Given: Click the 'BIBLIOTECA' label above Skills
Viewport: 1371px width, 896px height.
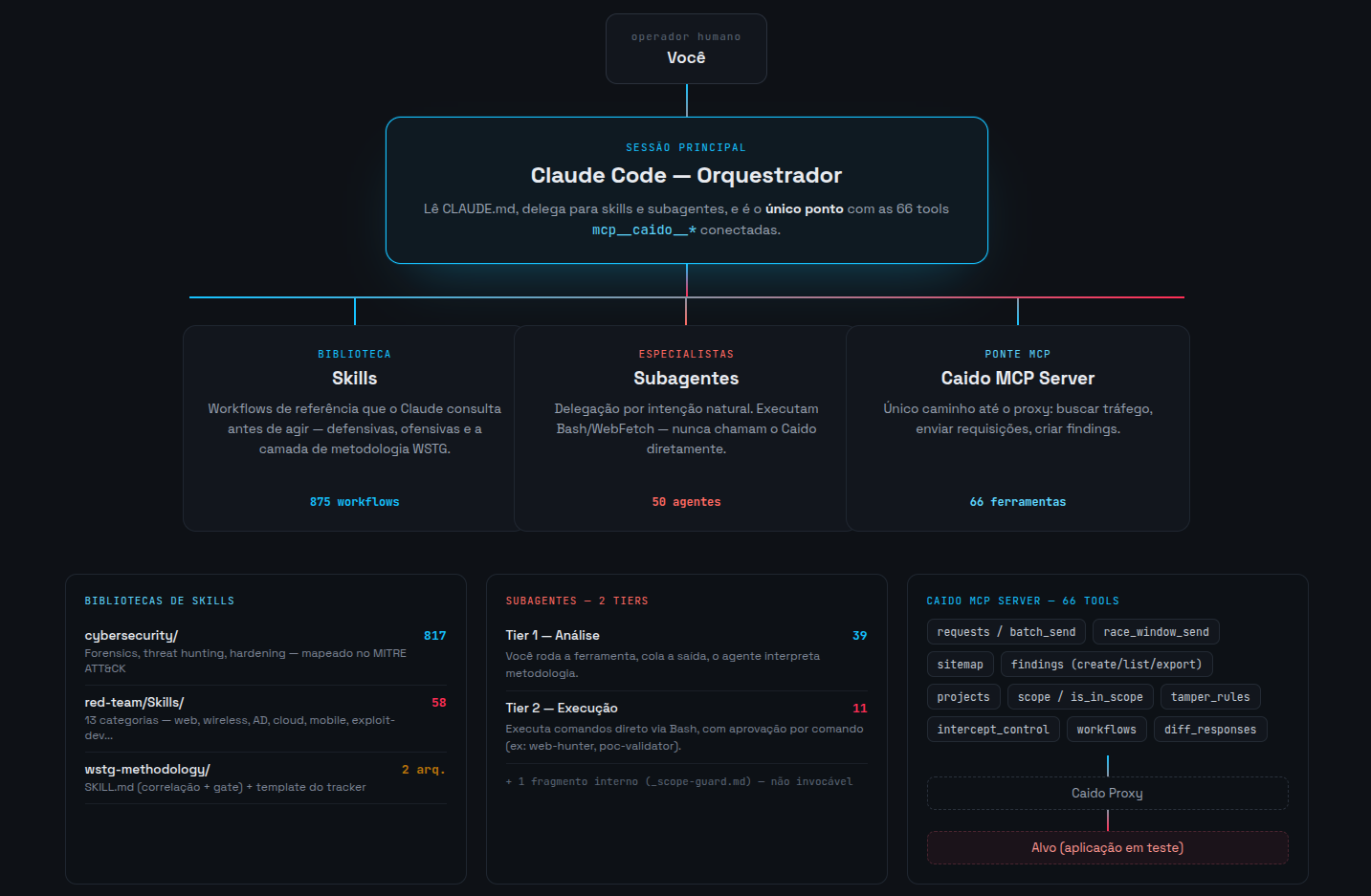Looking at the screenshot, I should [x=354, y=354].
